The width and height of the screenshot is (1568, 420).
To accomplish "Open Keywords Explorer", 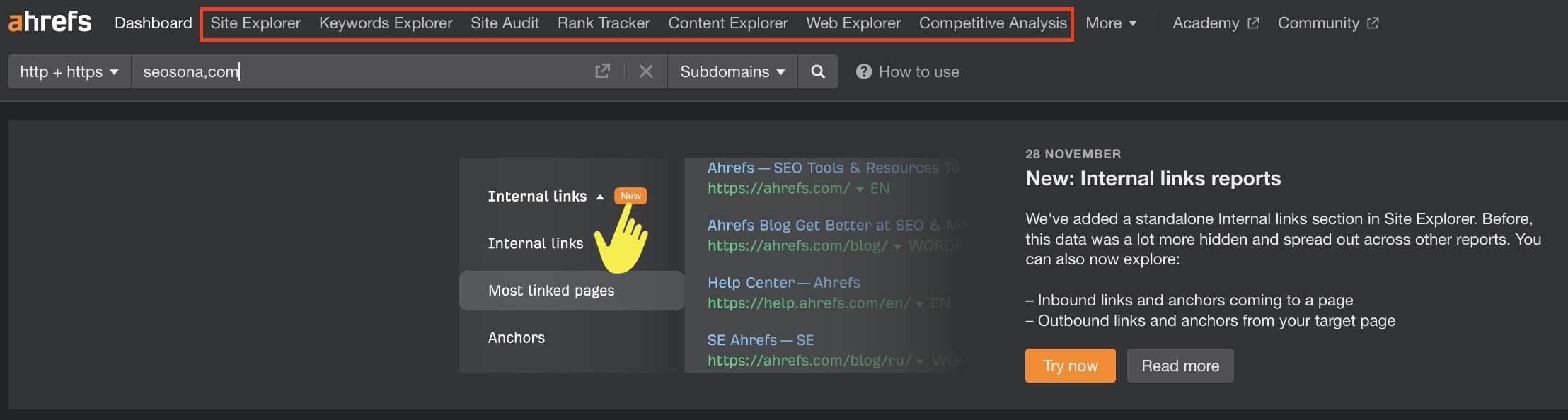I will tap(386, 23).
